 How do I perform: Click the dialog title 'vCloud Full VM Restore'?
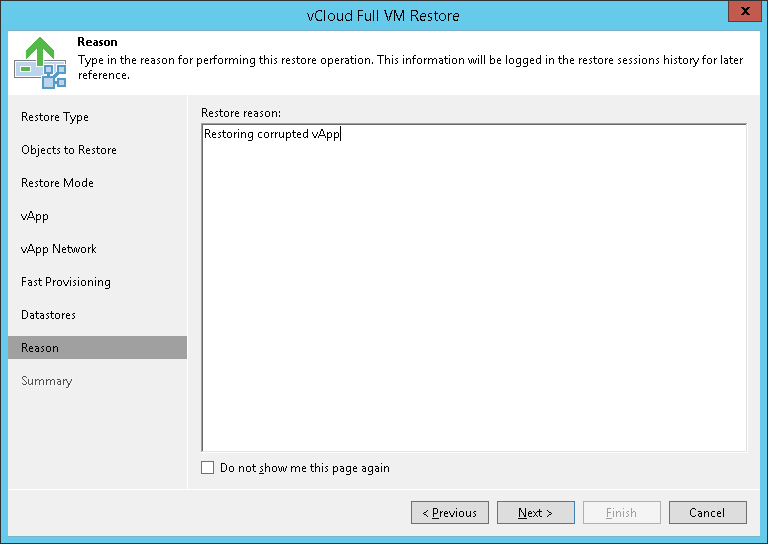(384, 15)
